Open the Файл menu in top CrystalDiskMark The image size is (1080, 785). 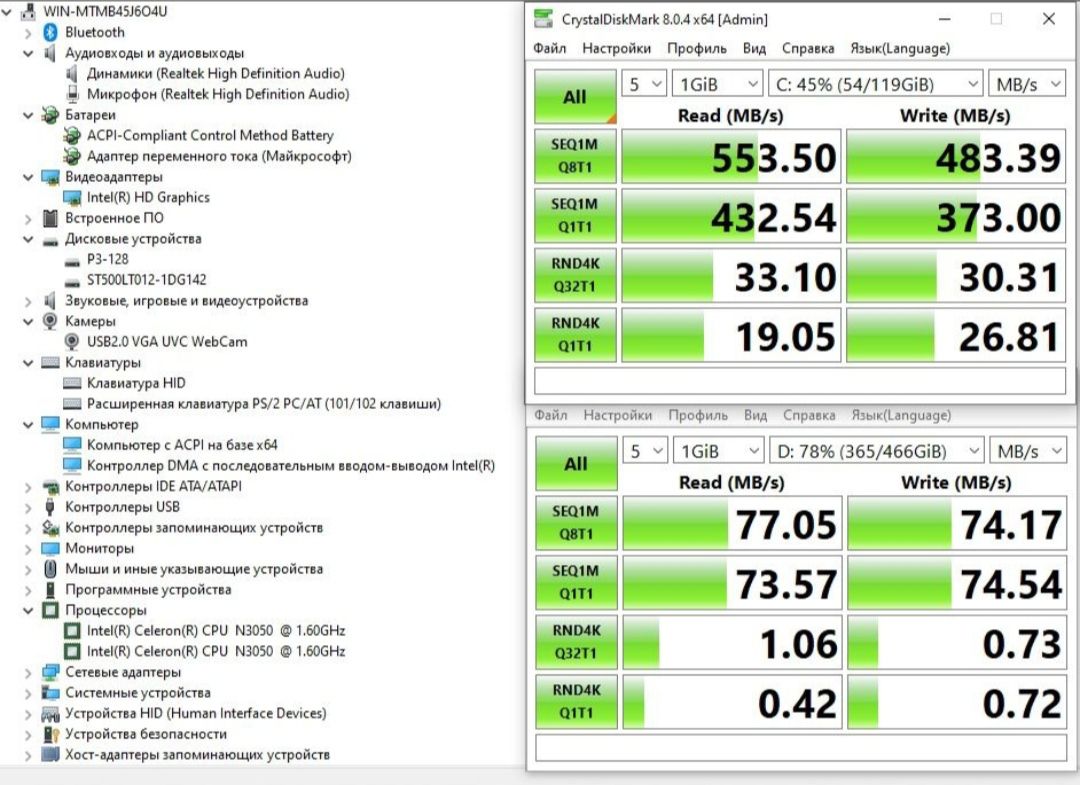click(550, 48)
